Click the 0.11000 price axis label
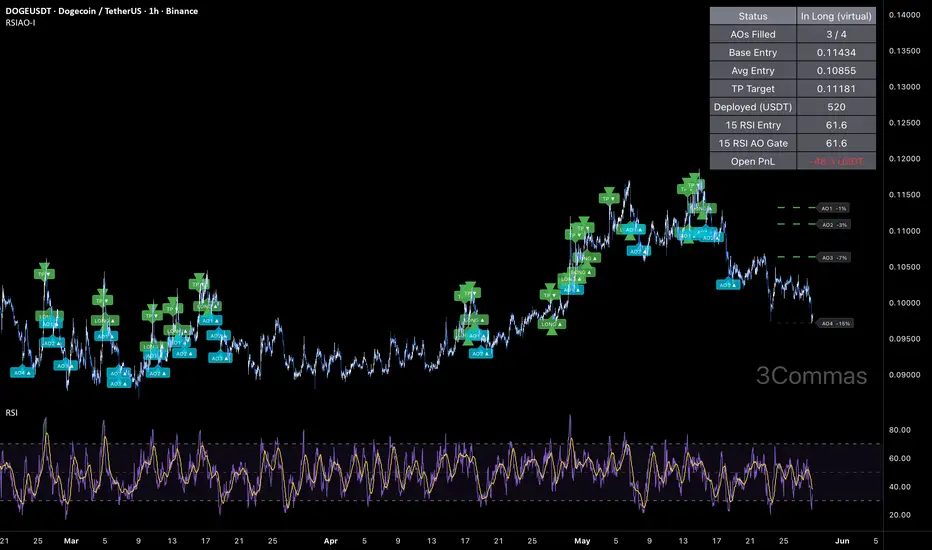 pos(904,231)
